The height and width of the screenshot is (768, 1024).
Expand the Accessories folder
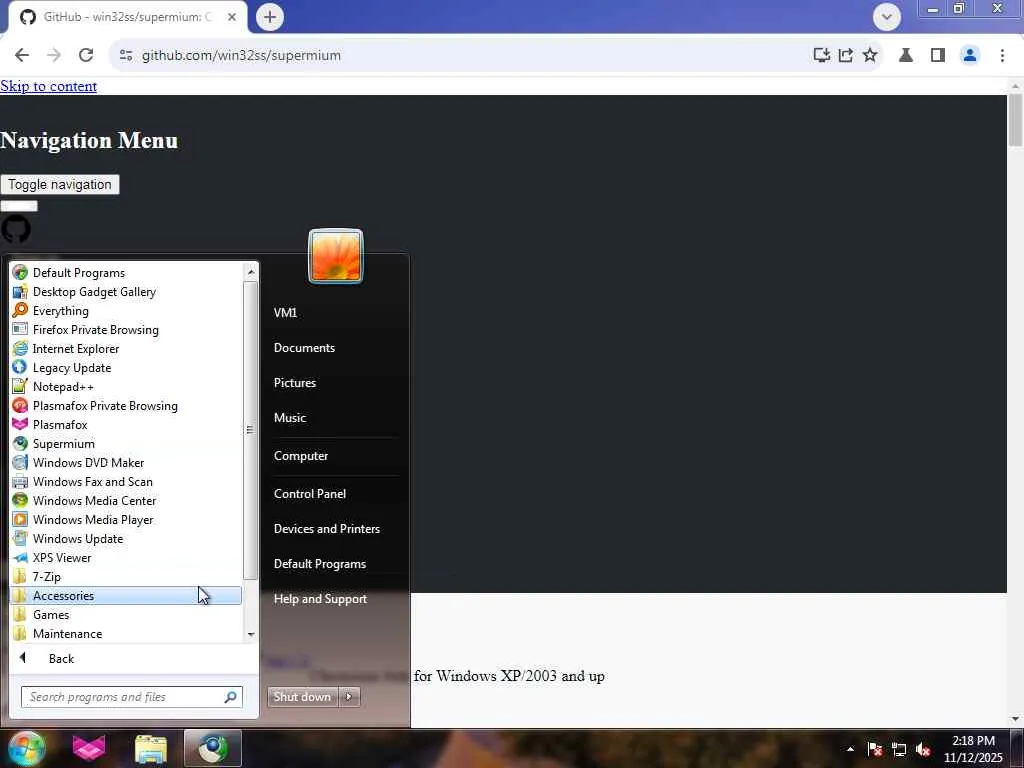[126, 595]
